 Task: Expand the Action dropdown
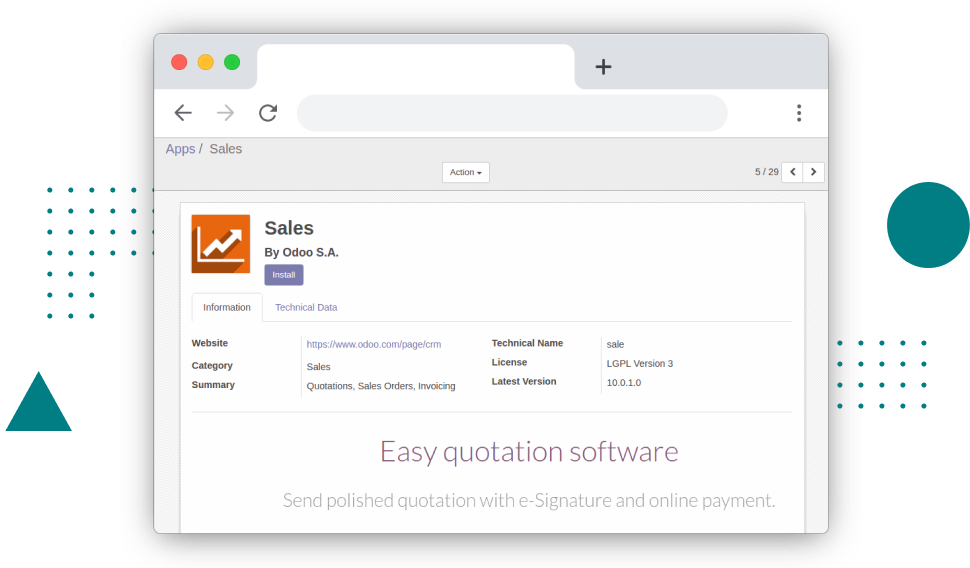(x=466, y=172)
